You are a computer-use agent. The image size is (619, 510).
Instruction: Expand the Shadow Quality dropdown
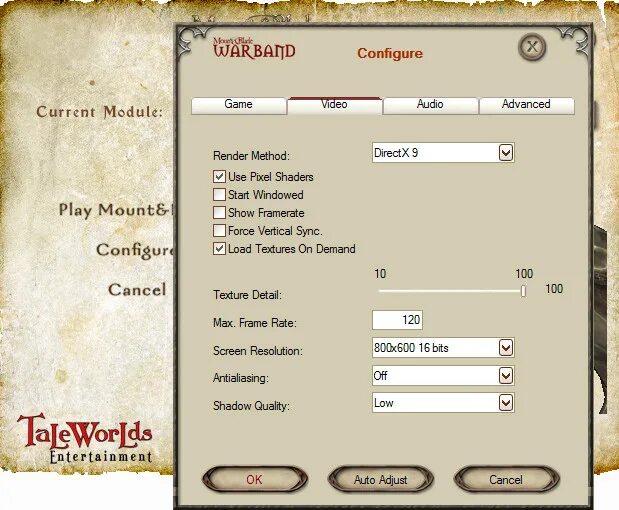pos(443,403)
